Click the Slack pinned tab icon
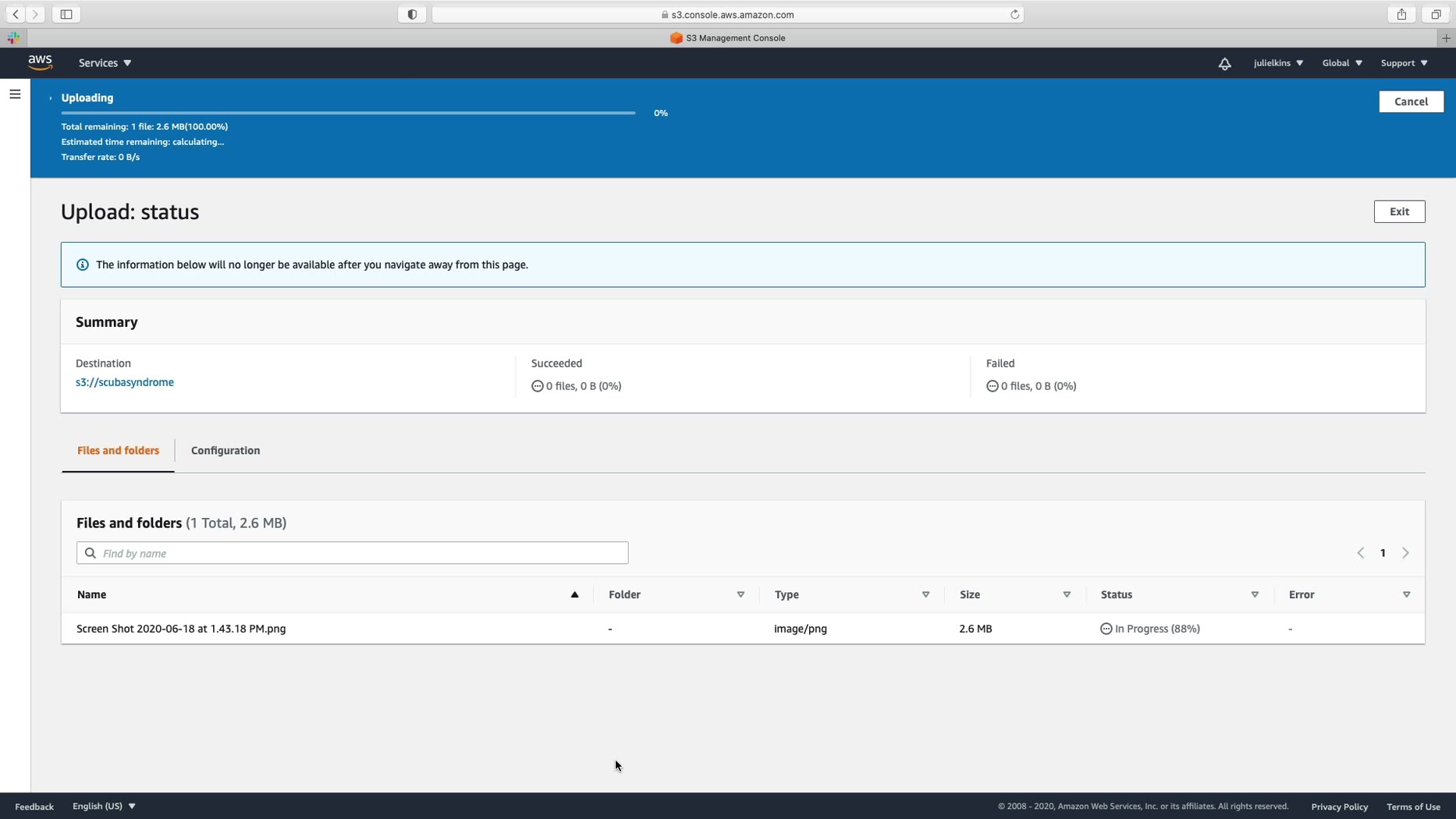The height and width of the screenshot is (819, 1456). click(14, 37)
